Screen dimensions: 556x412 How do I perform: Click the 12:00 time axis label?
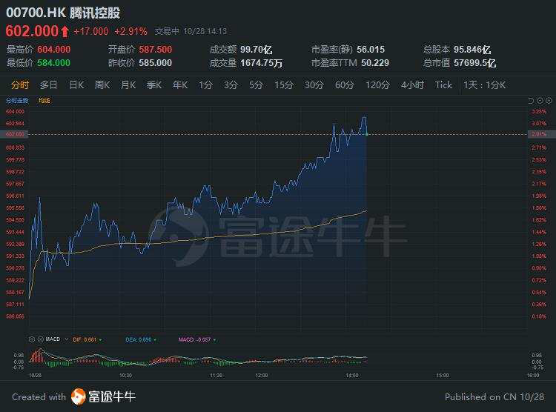point(262,375)
